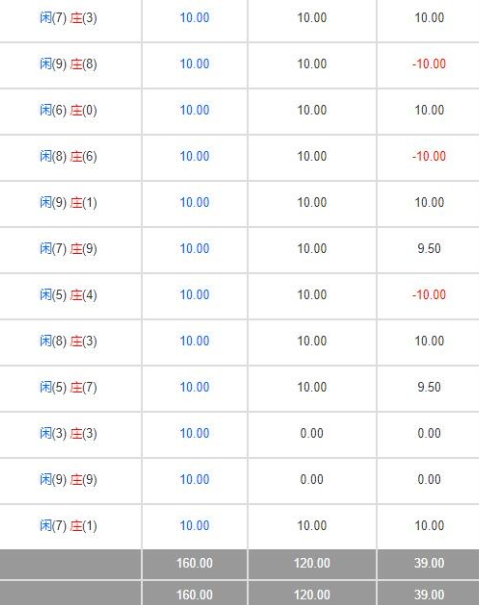
Task: Click blue 10.00 link in 闲(6) 庄(0) row
Action: [195, 110]
